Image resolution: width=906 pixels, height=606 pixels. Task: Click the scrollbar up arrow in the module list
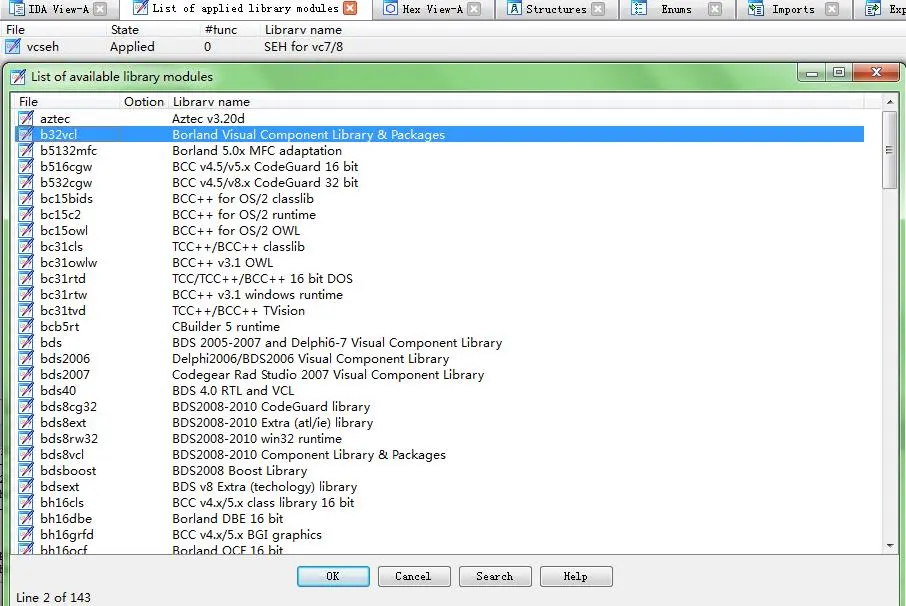[890, 102]
